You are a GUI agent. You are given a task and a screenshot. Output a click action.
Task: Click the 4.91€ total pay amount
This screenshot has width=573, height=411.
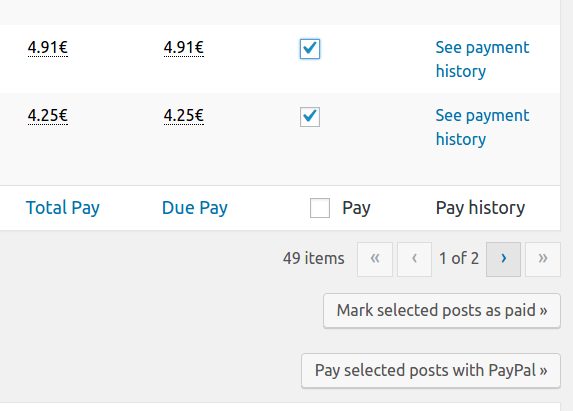point(48,47)
